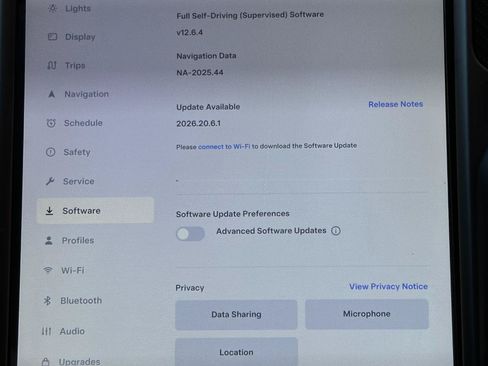Open the Release Notes link
This screenshot has width=488, height=366.
click(395, 104)
